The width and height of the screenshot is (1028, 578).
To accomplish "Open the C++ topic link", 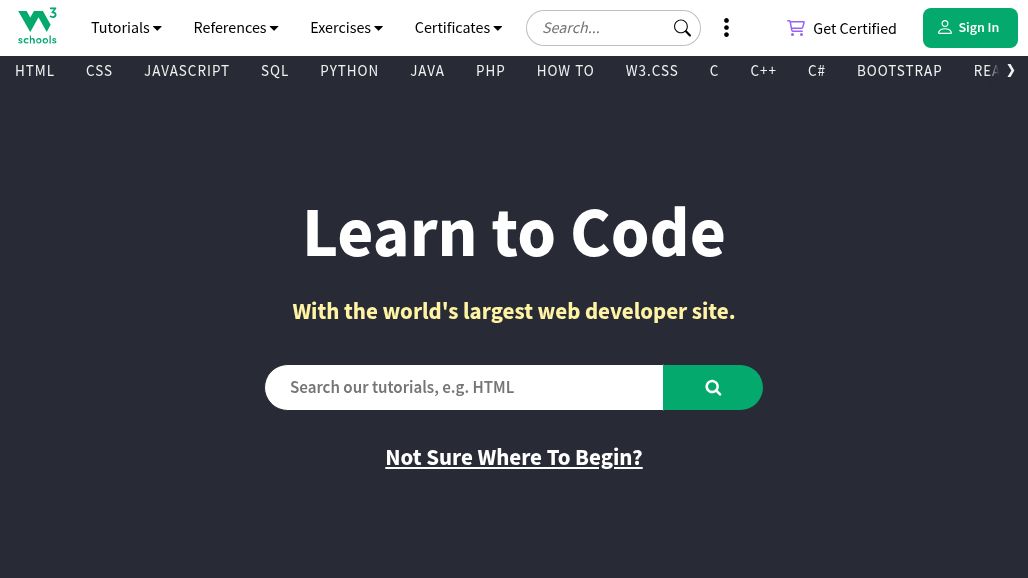I will pyautogui.click(x=763, y=71).
